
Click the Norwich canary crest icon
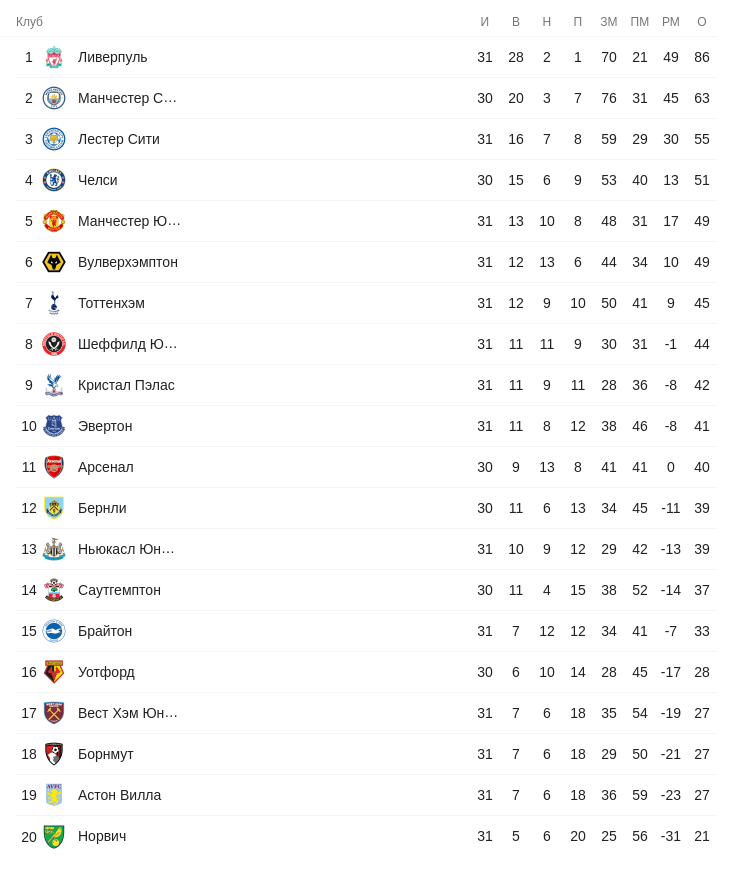click(x=54, y=836)
